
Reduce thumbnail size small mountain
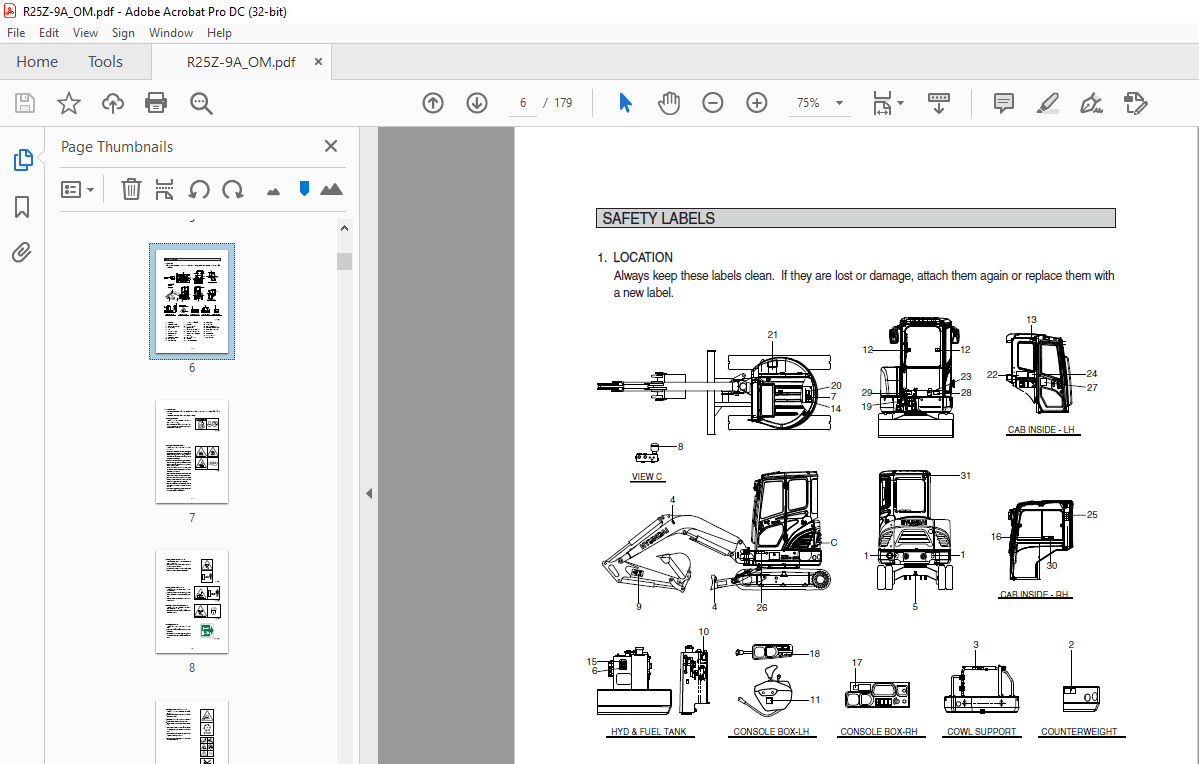tap(273, 191)
